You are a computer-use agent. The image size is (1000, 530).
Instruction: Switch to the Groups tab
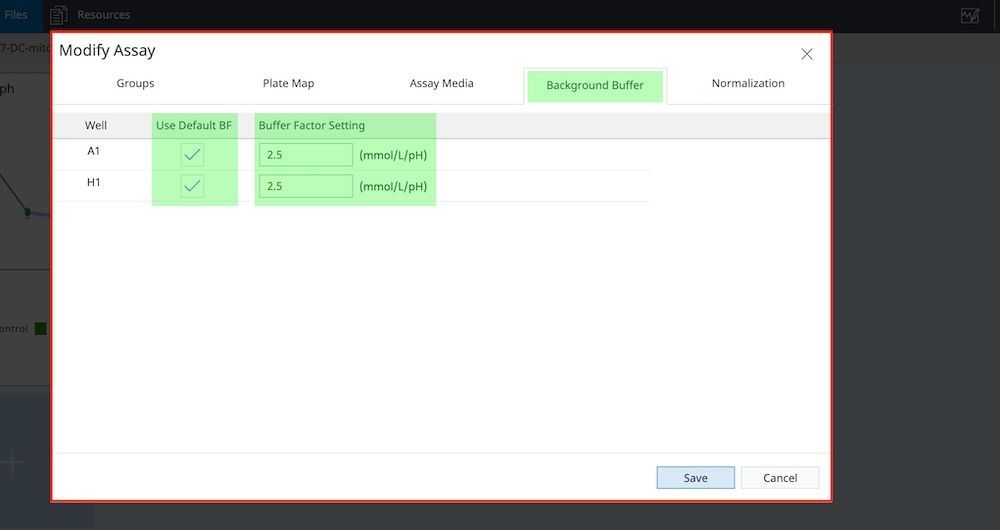tap(135, 84)
